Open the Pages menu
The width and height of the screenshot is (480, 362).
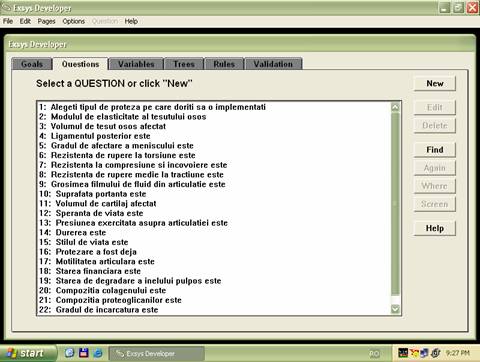point(46,21)
